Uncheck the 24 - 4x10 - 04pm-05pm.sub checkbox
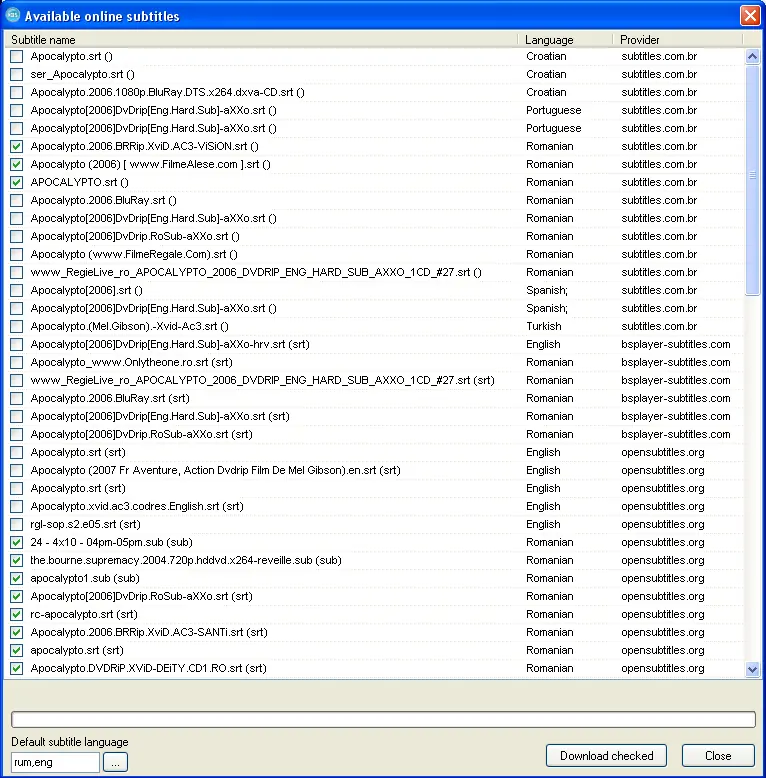 pyautogui.click(x=16, y=542)
